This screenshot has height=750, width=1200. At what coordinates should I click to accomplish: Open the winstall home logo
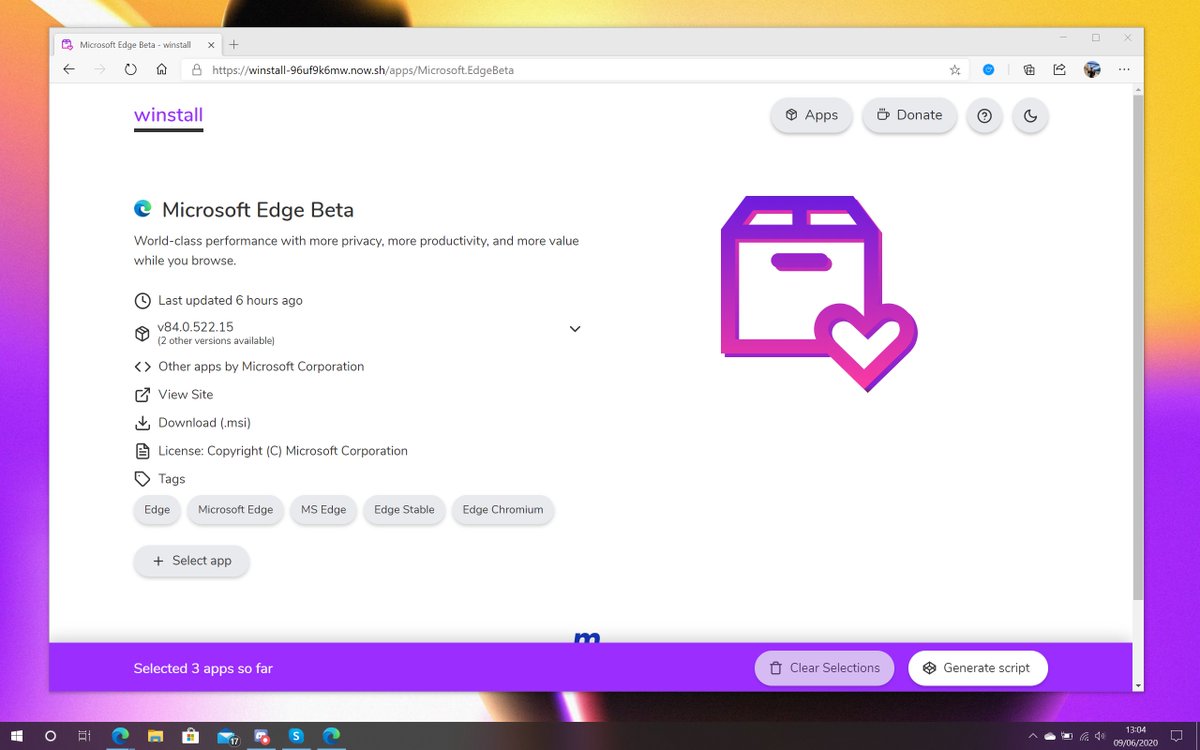click(x=168, y=115)
